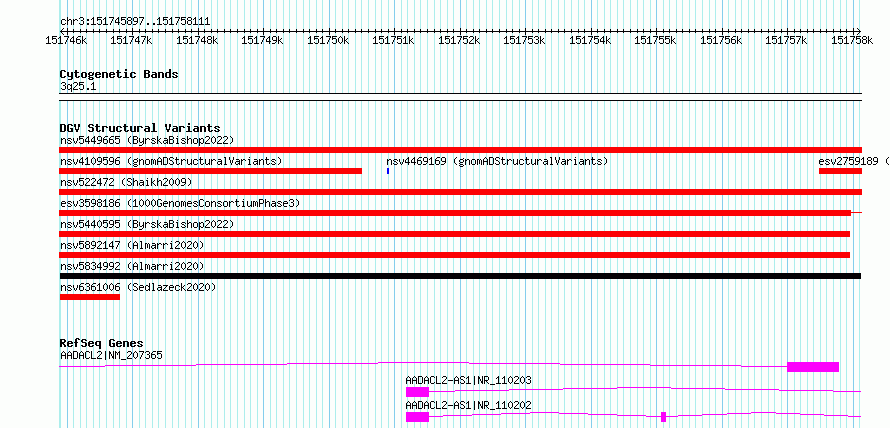Image resolution: width=890 pixels, height=428 pixels.
Task: Click the small second exon of NR_110202
Action: pyautogui.click(x=664, y=417)
